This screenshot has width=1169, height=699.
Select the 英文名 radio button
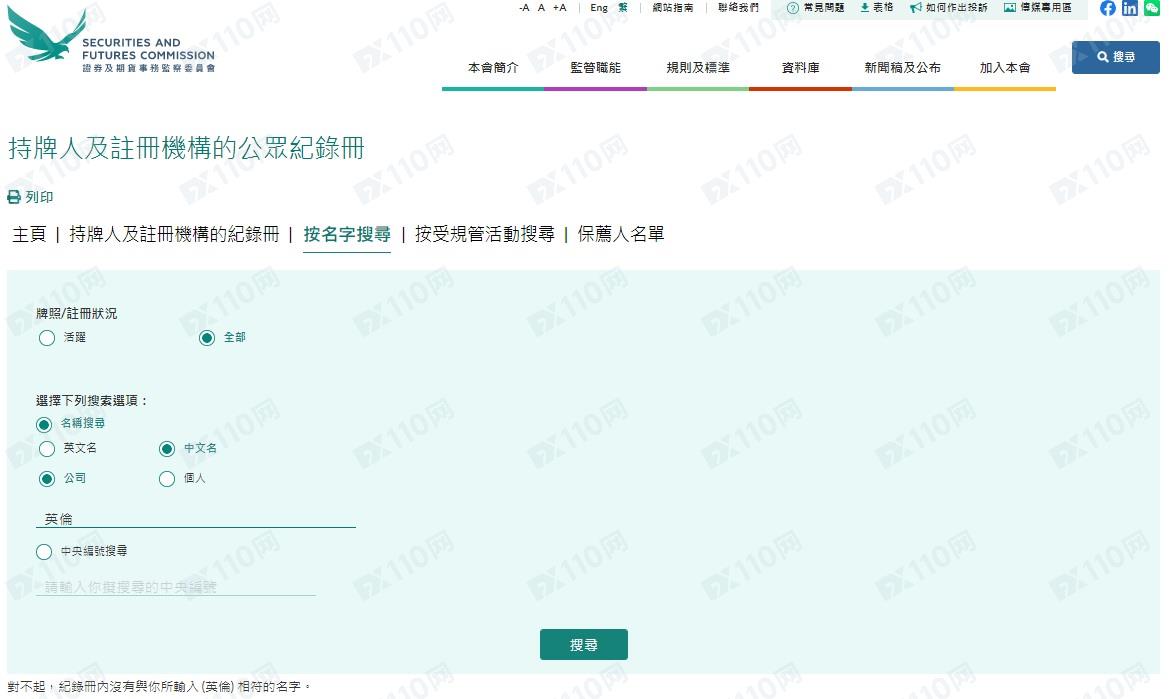point(47,449)
